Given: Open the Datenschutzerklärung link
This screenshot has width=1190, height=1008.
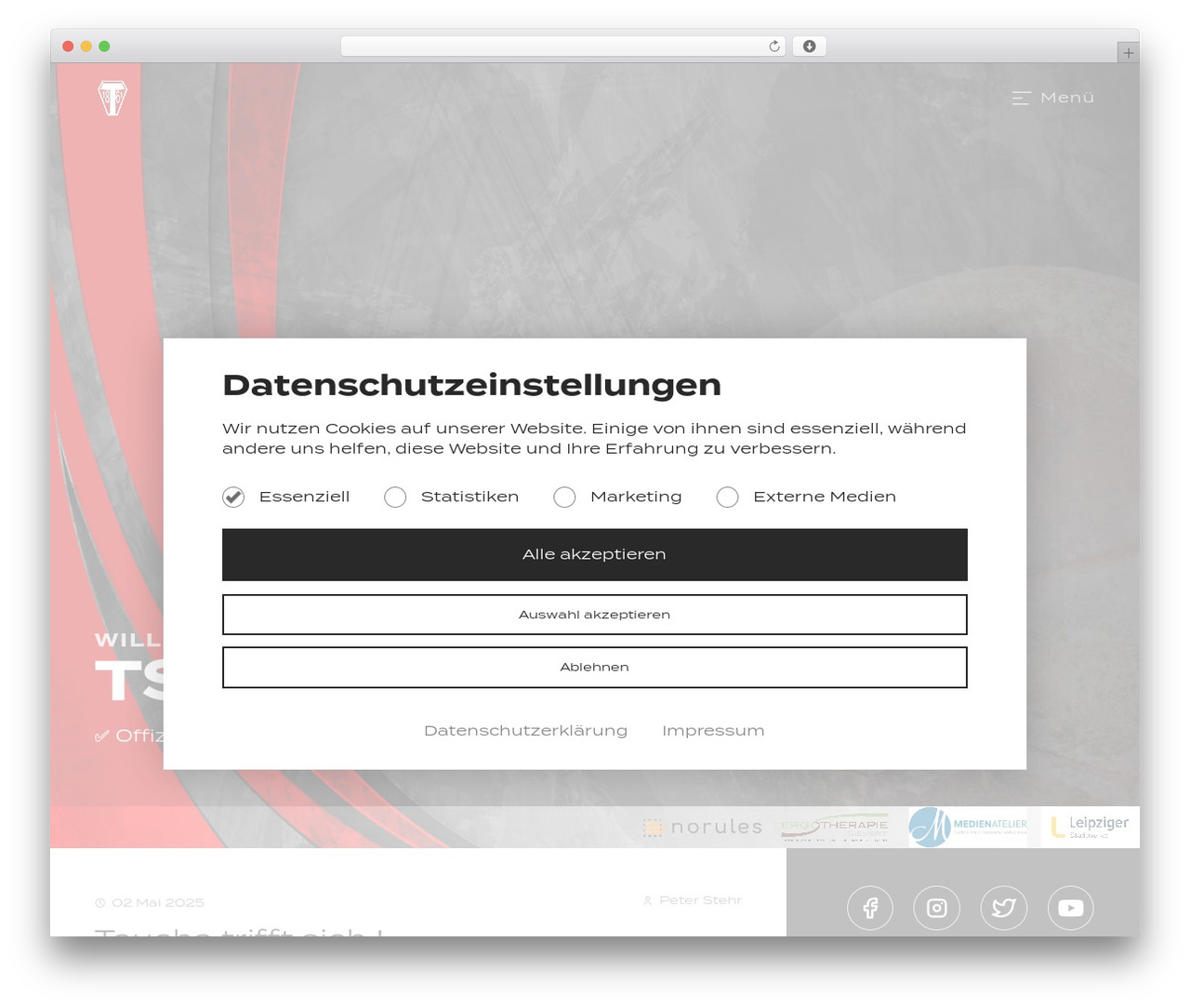Looking at the screenshot, I should (525, 731).
